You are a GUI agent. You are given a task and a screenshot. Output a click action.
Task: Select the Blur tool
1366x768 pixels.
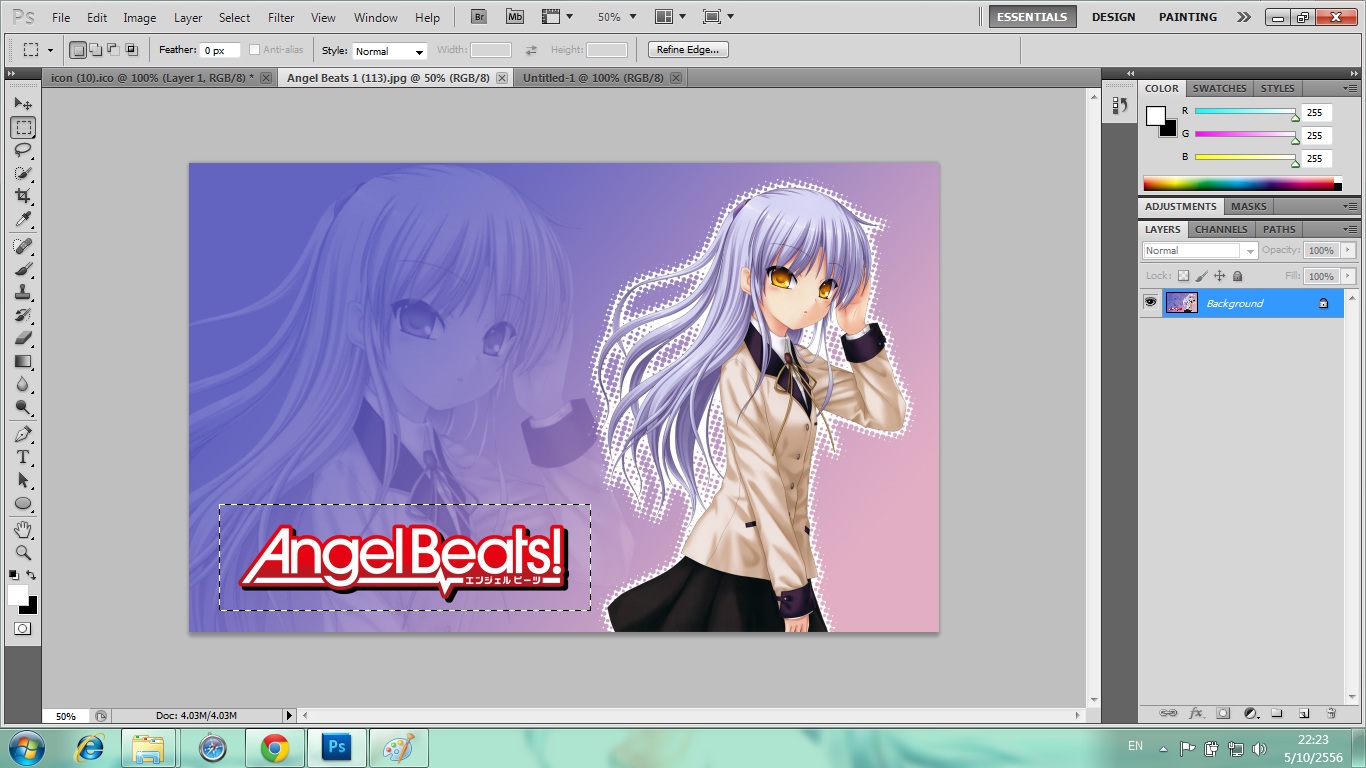(23, 384)
